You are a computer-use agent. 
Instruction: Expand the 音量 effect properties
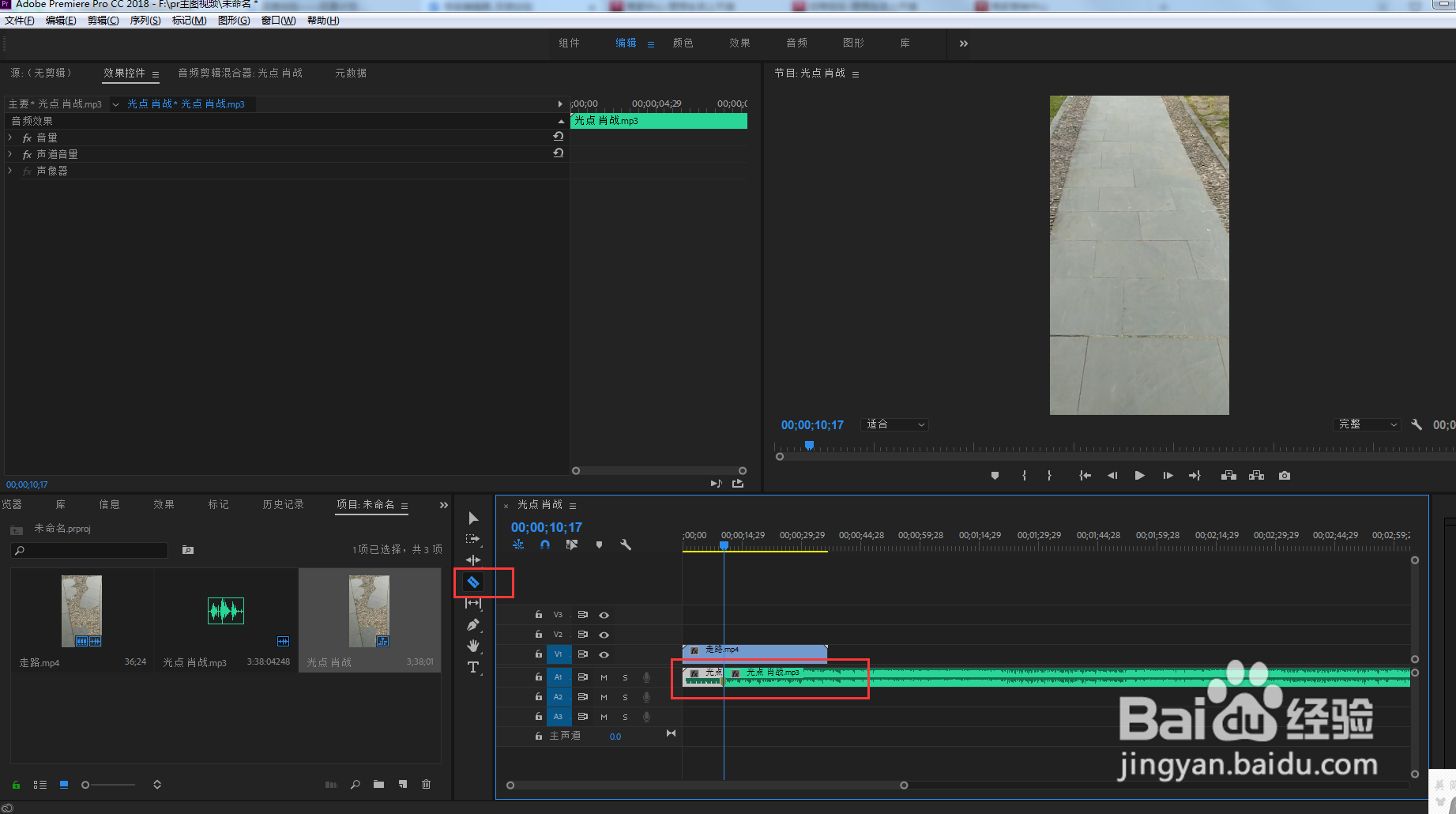pyautogui.click(x=10, y=138)
